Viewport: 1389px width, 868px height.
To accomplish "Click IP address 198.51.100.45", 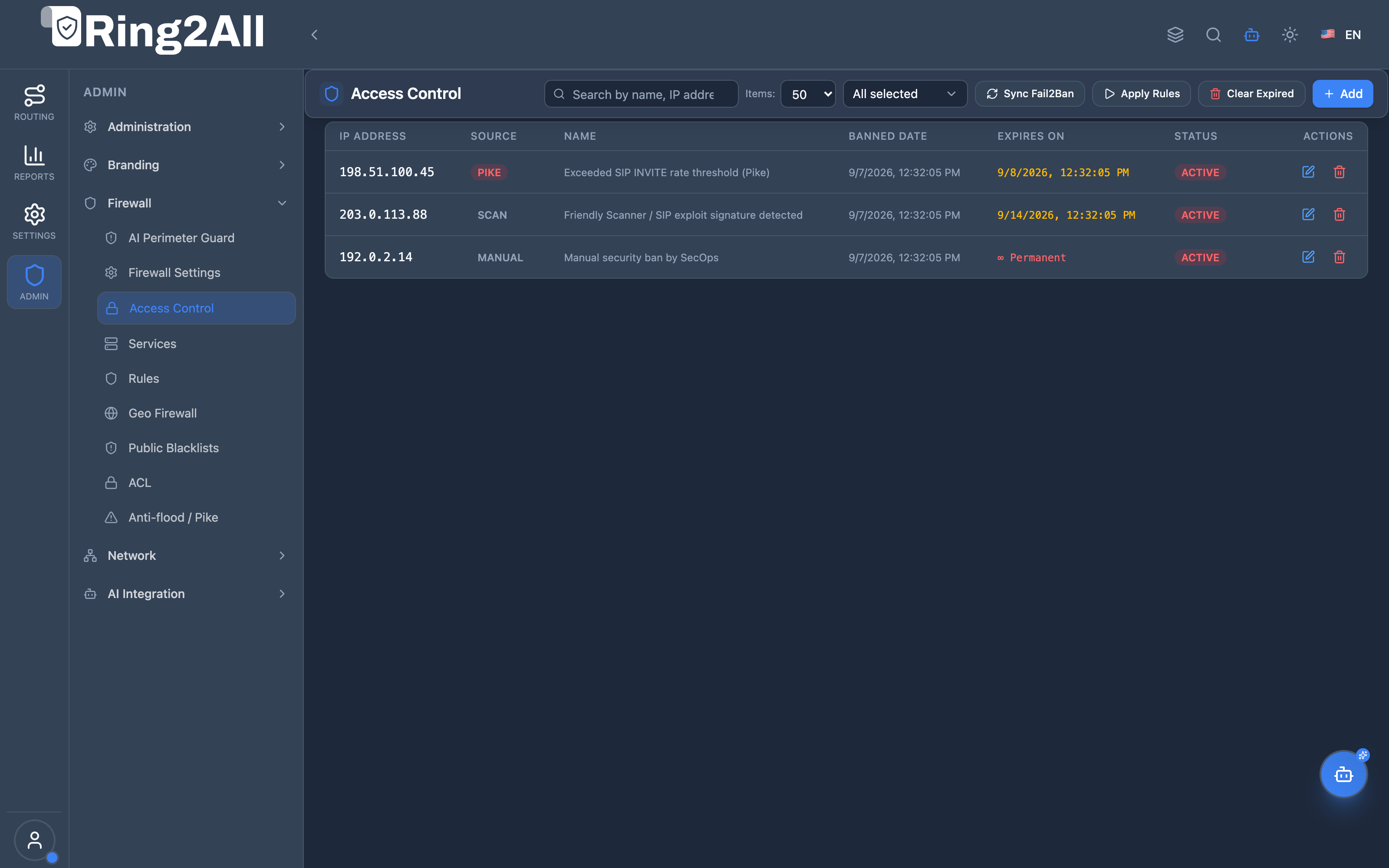I will coord(386,172).
